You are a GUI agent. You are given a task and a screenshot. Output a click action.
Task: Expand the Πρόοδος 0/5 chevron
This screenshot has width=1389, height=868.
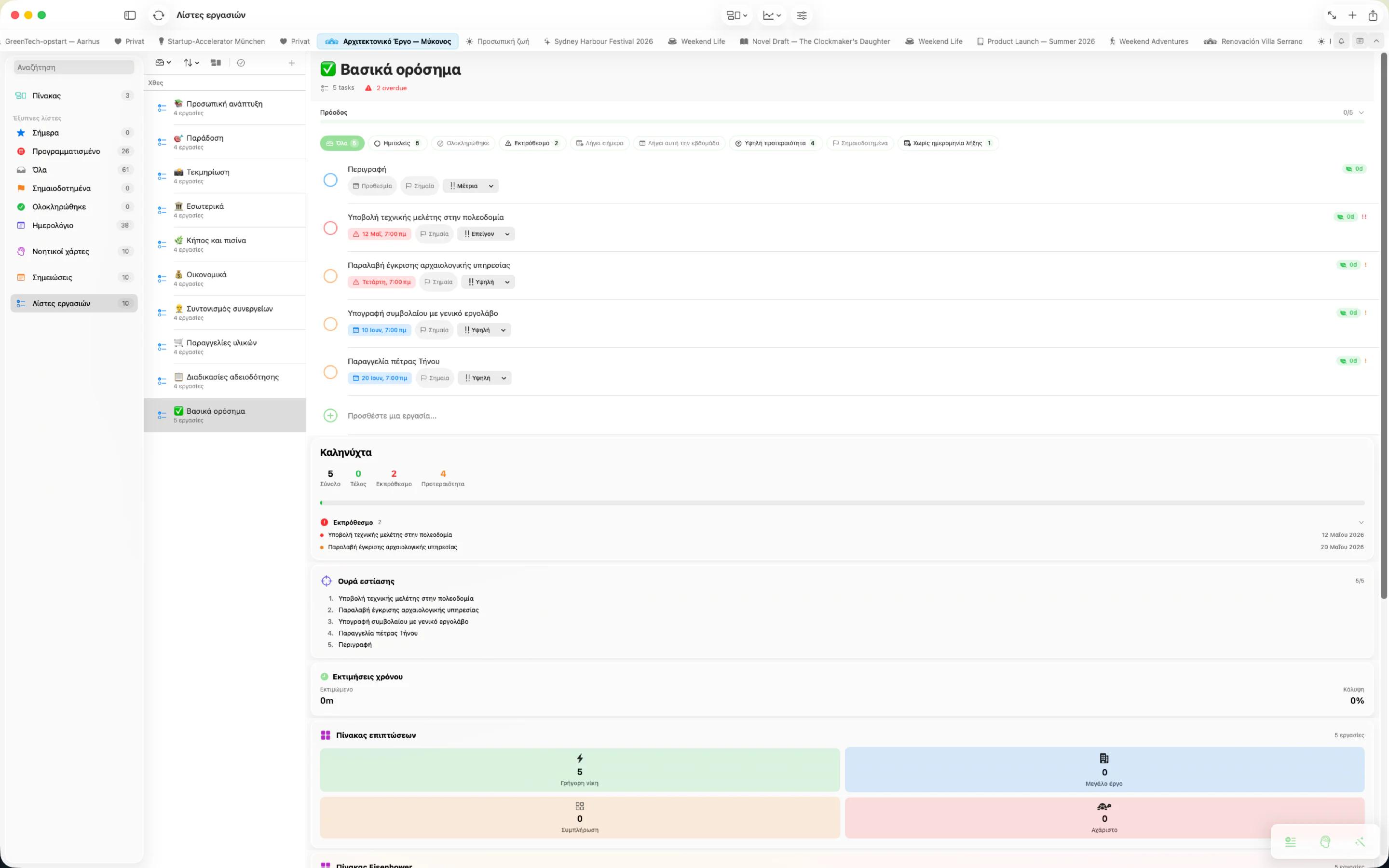[x=1361, y=112]
